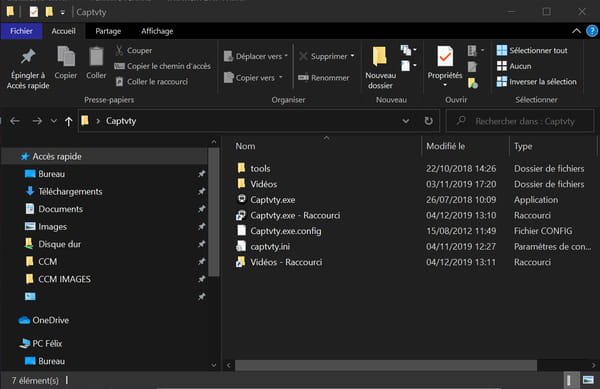Go up one folder level arrow
The width and height of the screenshot is (600, 389).
tap(68, 122)
